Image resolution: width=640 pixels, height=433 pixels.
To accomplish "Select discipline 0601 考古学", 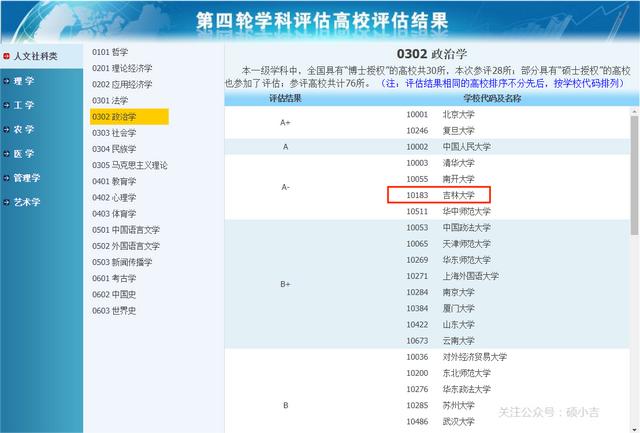I will (114, 278).
